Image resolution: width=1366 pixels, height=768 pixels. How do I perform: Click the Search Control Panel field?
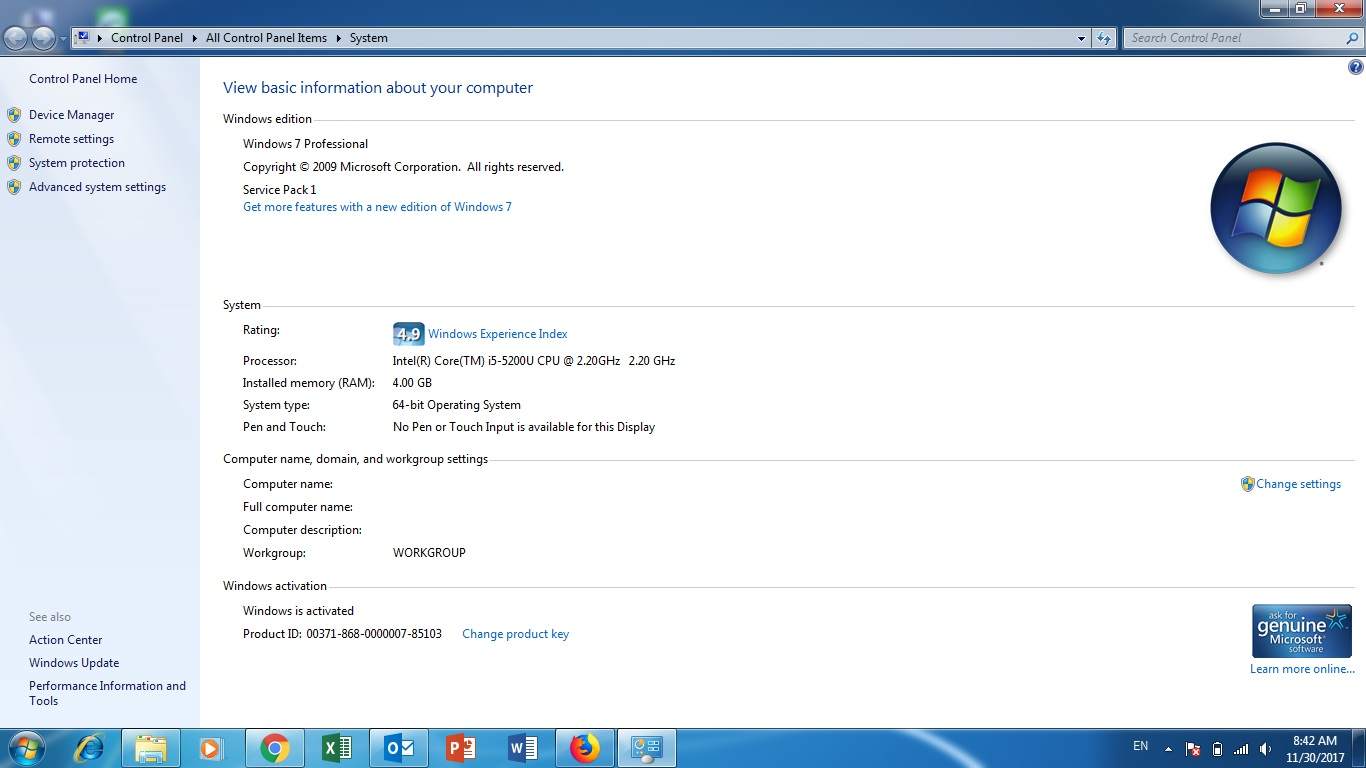coord(1235,38)
